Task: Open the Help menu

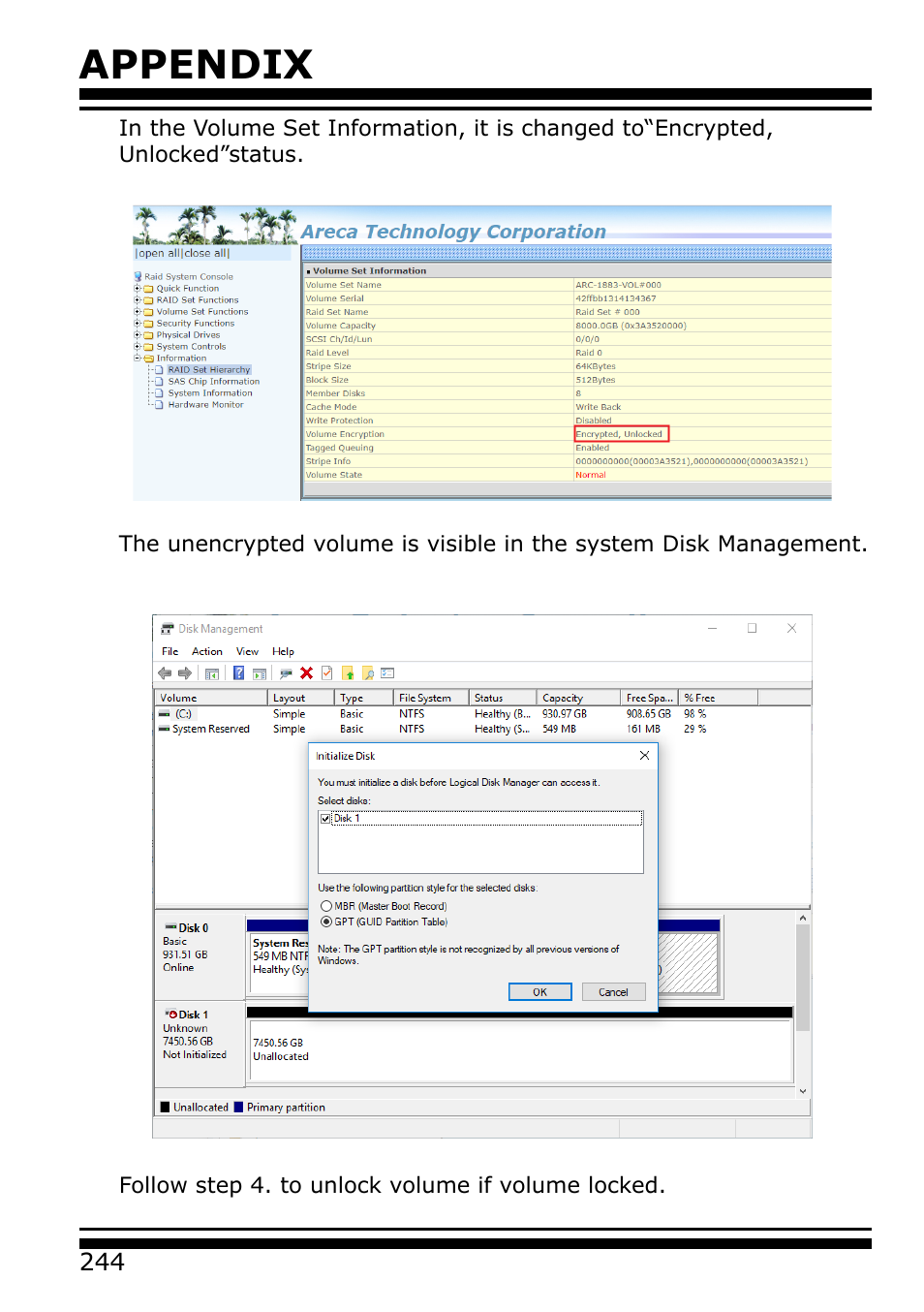Action: (283, 652)
